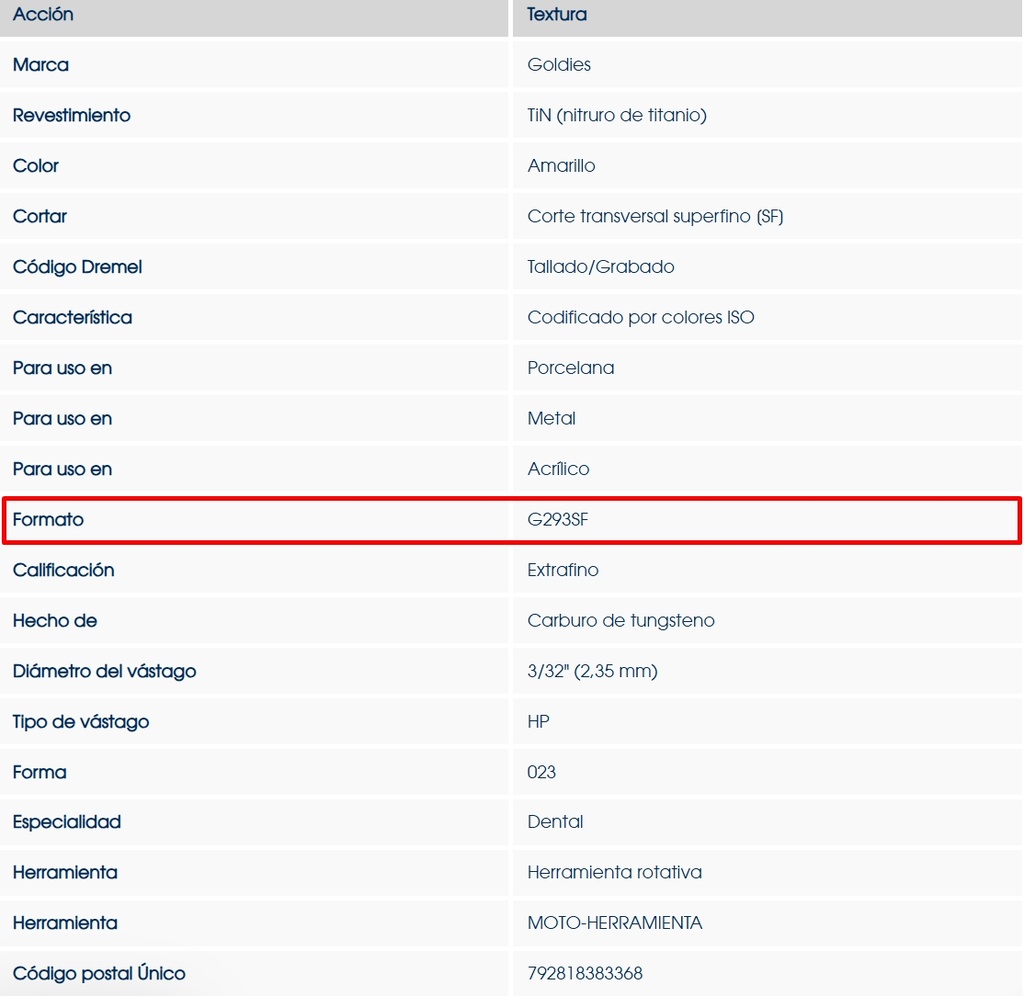This screenshot has height=996, width=1024.
Task: Select the Formato row label
Action: point(48,520)
